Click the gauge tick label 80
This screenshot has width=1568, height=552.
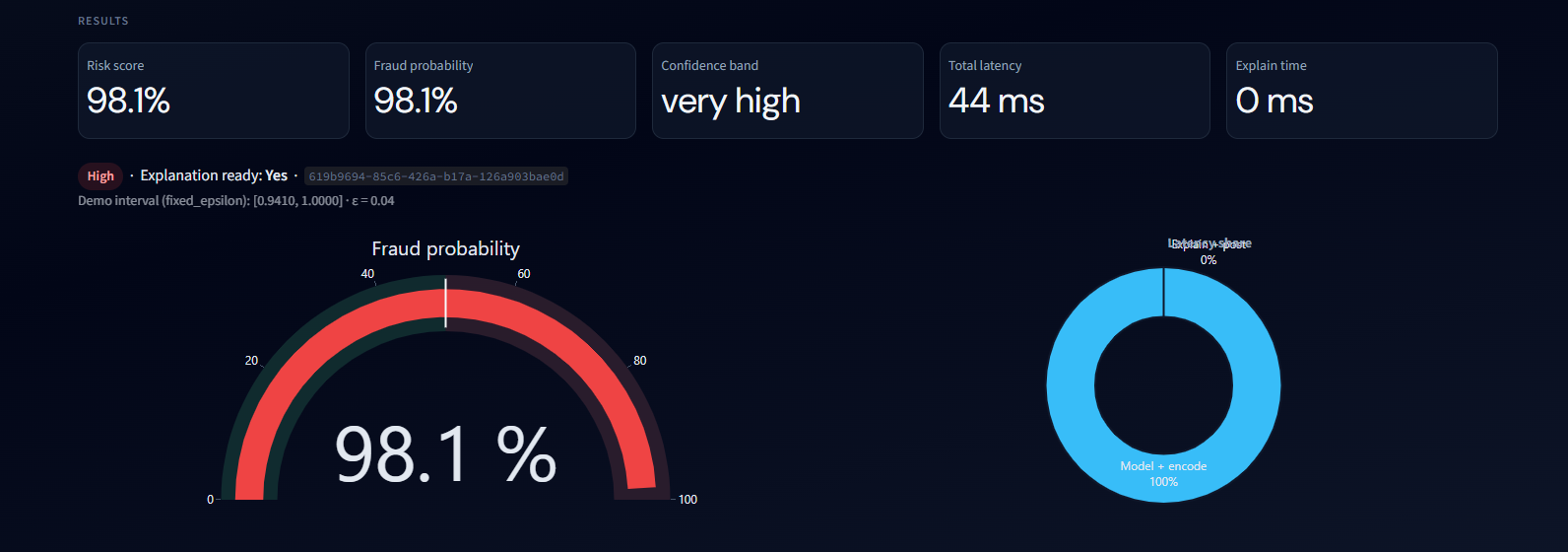click(640, 361)
